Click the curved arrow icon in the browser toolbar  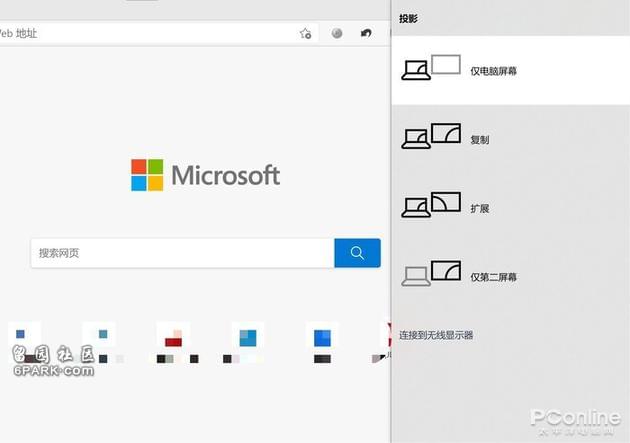click(366, 33)
